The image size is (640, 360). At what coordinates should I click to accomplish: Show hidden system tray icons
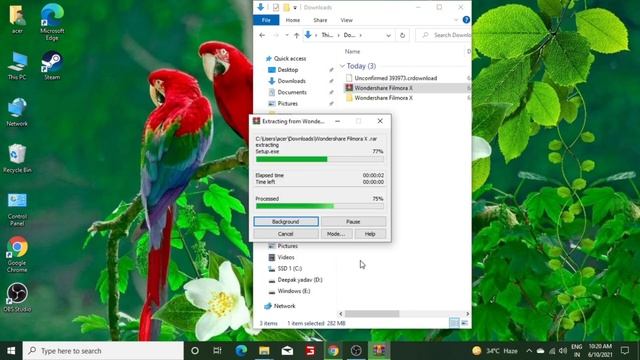point(529,351)
